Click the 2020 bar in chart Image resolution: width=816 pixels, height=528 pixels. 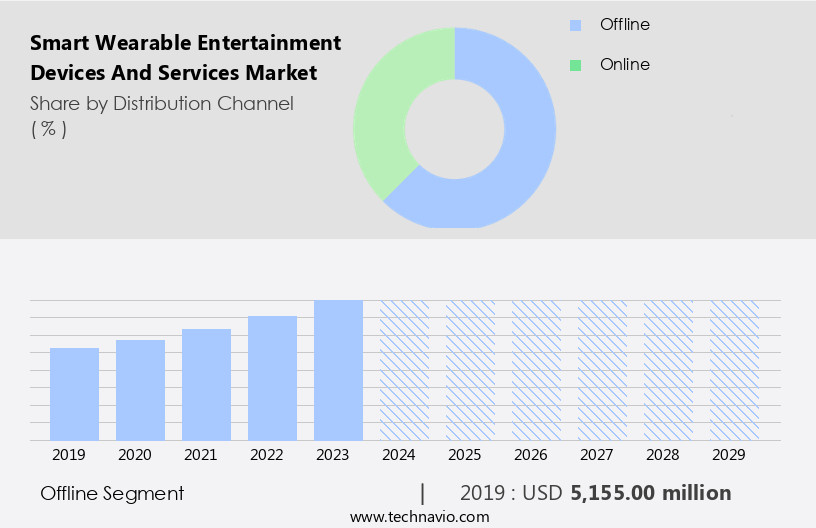coord(140,390)
